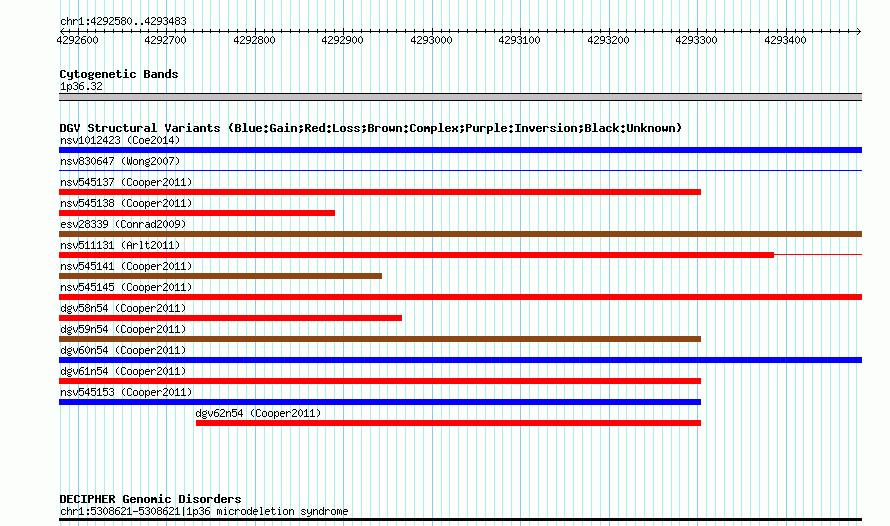The image size is (890, 526).
Task: Click the 4292900 ruler position
Action: (342, 40)
